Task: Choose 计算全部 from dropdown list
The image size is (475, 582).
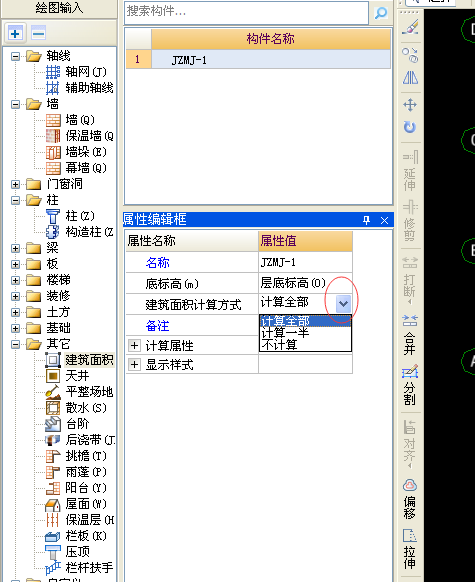Action: (305, 321)
